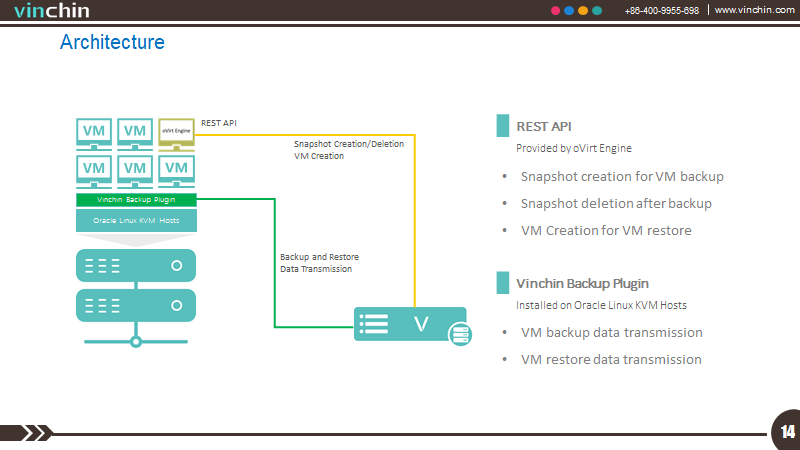Click VM backup data transmission bullet

click(x=612, y=333)
